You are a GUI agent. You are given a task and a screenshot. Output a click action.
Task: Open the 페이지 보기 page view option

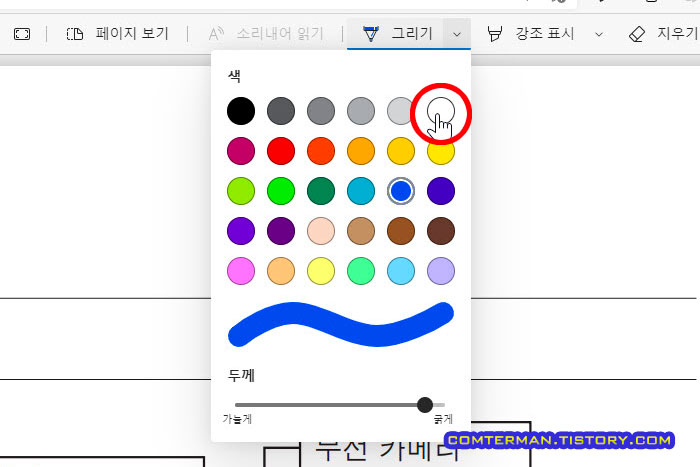click(x=117, y=33)
